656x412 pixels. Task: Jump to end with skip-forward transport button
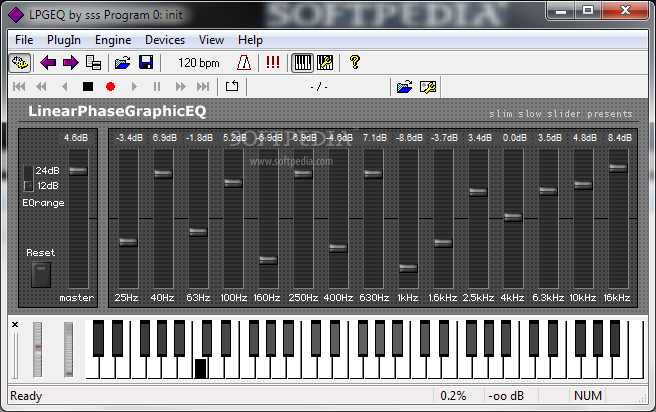(x=203, y=87)
